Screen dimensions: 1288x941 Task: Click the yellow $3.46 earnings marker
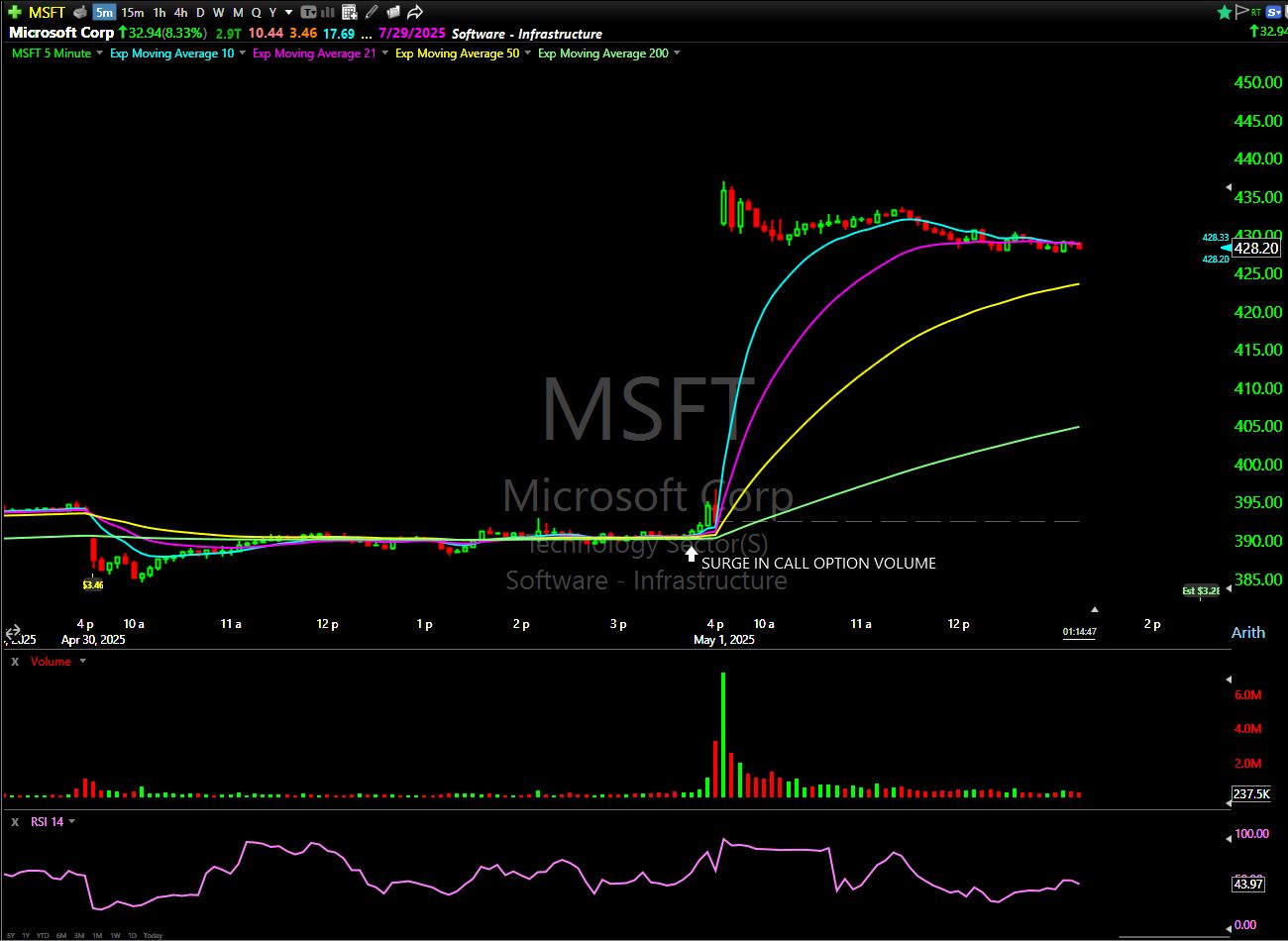(x=92, y=584)
